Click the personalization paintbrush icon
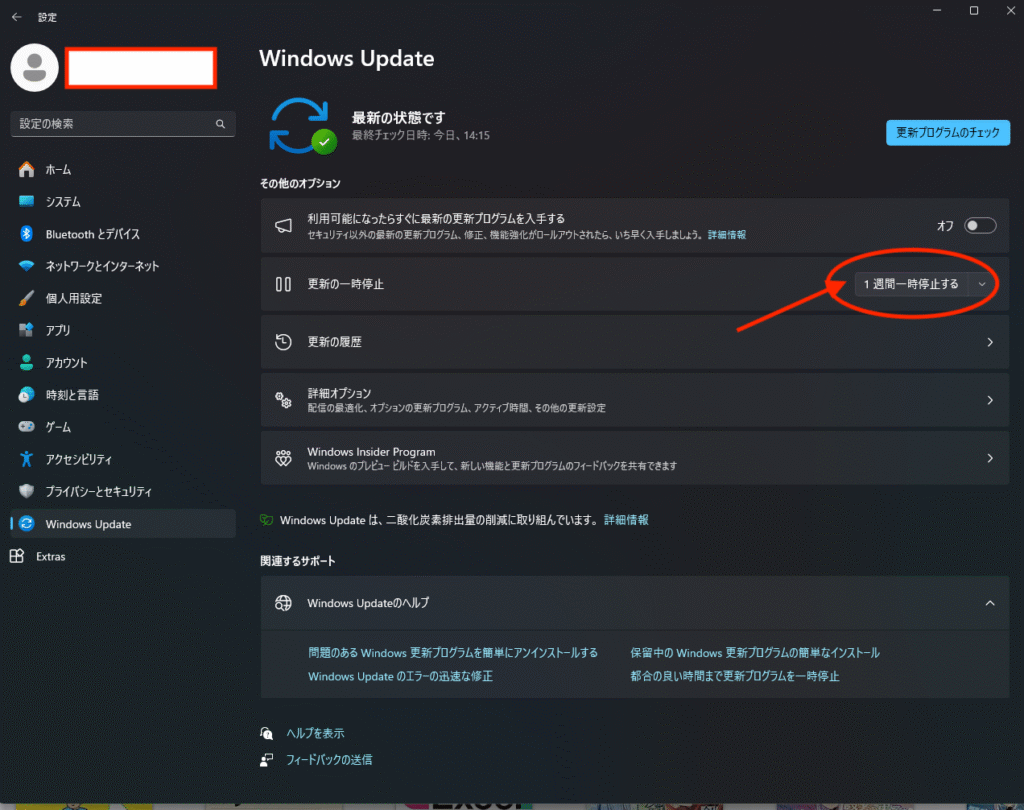The height and width of the screenshot is (810, 1024). pos(26,299)
